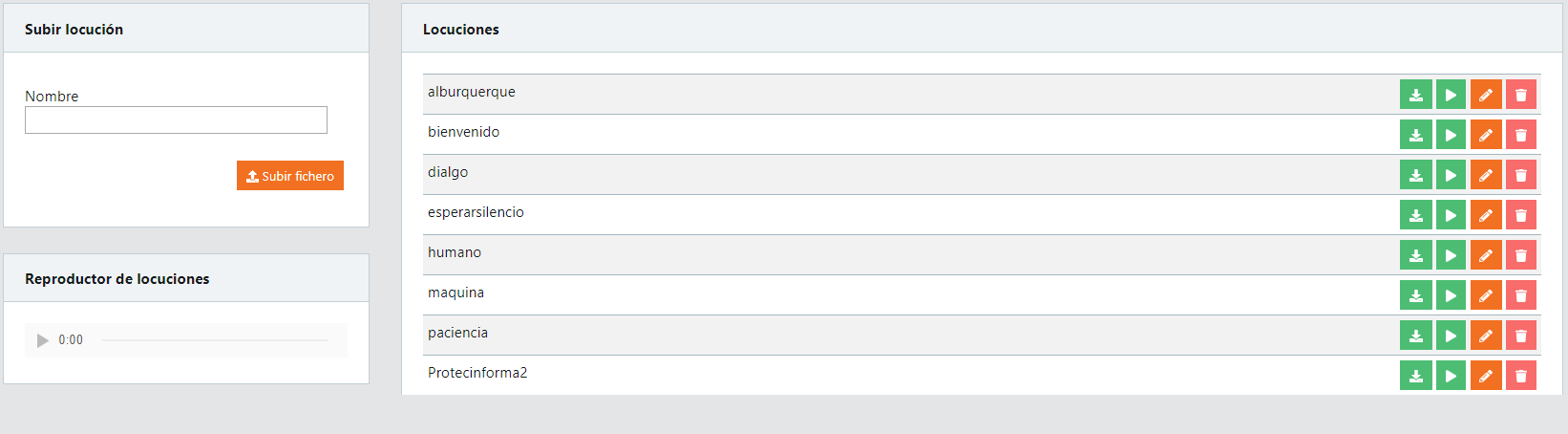The height and width of the screenshot is (434, 1568).
Task: Download the paciencia recording
Action: [1415, 336]
